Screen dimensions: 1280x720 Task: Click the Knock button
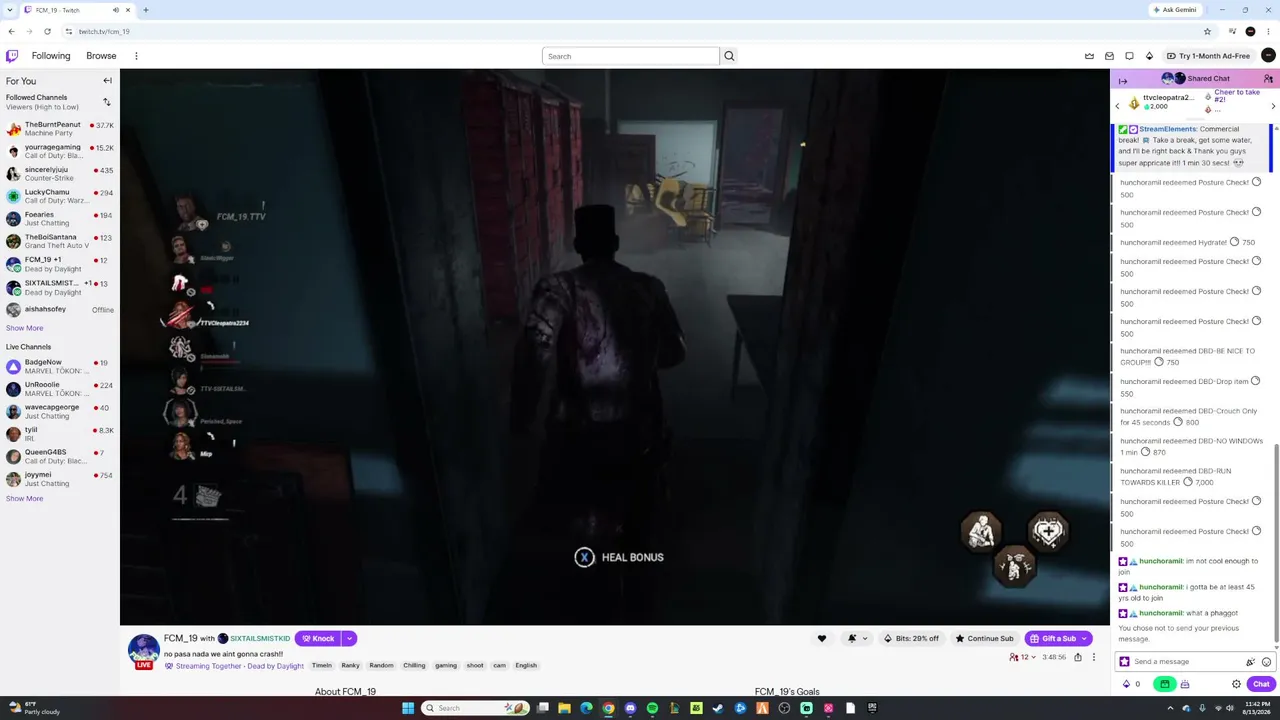[318, 639]
